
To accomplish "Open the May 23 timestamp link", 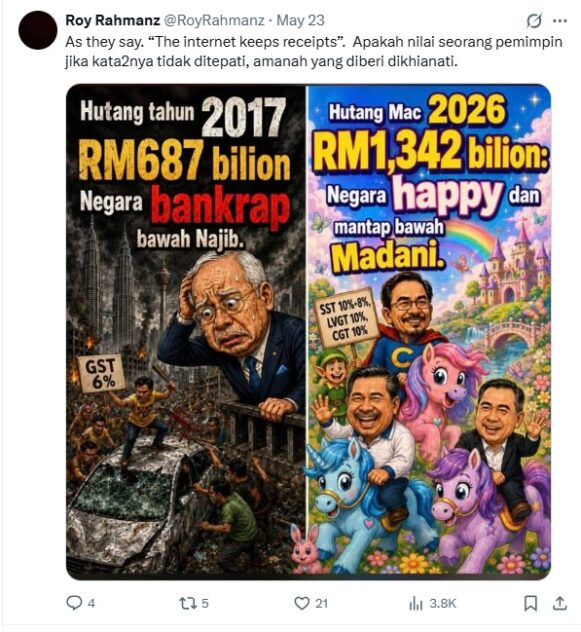I will click(x=300, y=20).
